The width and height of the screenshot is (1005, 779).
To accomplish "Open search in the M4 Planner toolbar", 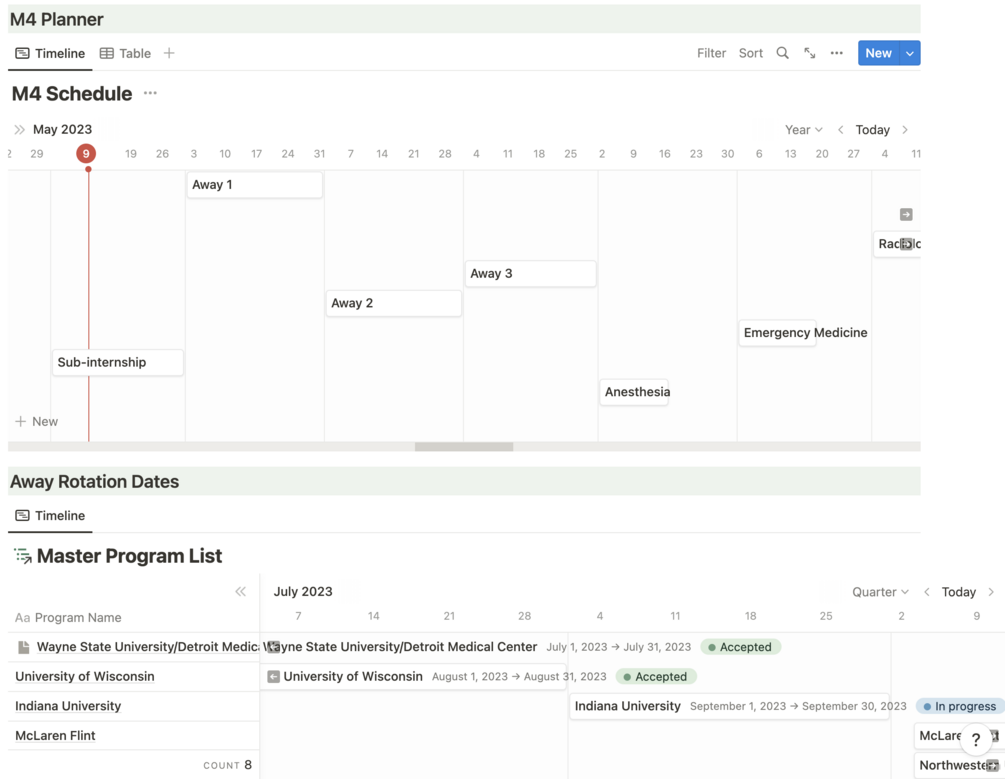I will pos(782,53).
